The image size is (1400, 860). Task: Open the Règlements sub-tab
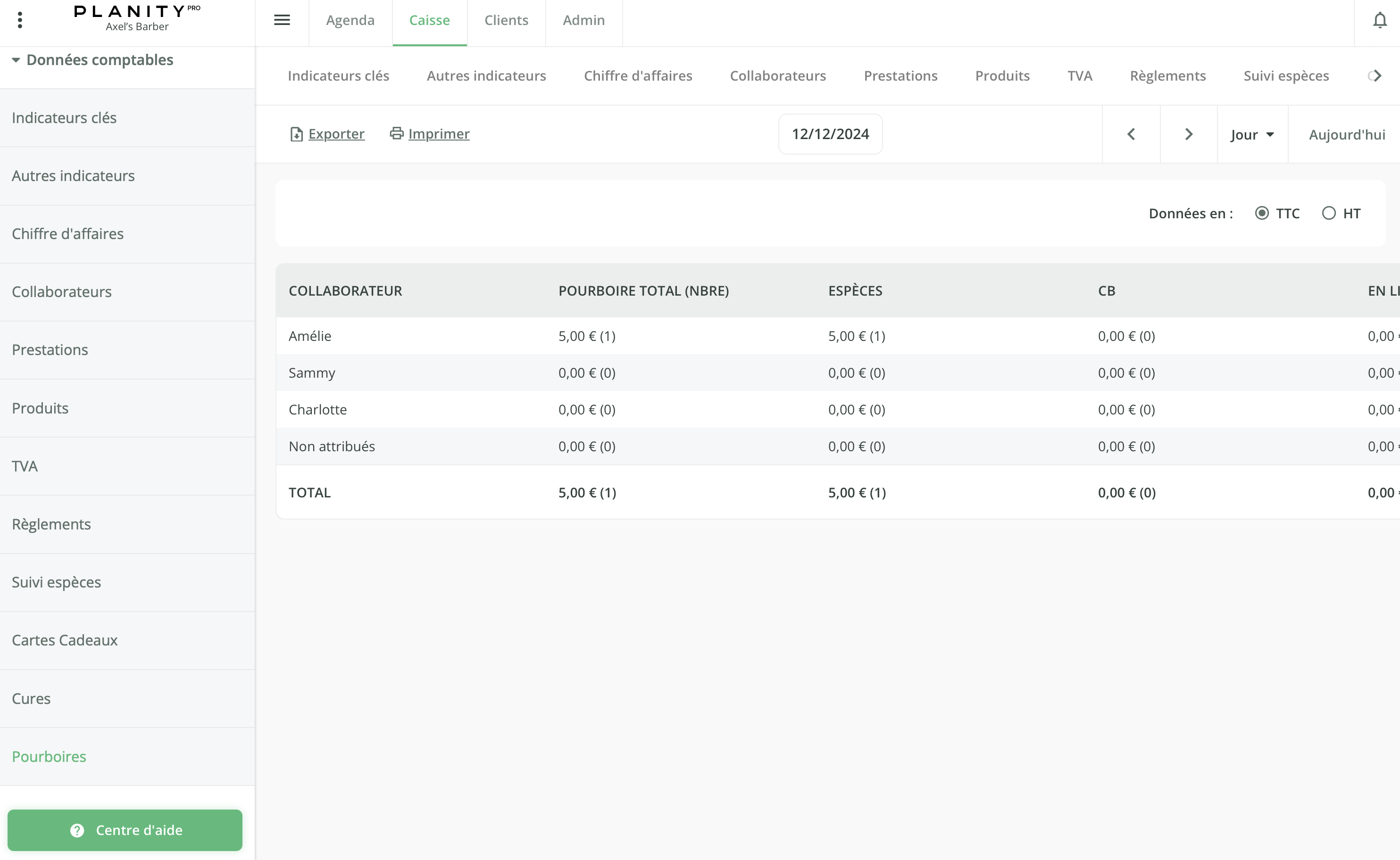pos(1167,76)
